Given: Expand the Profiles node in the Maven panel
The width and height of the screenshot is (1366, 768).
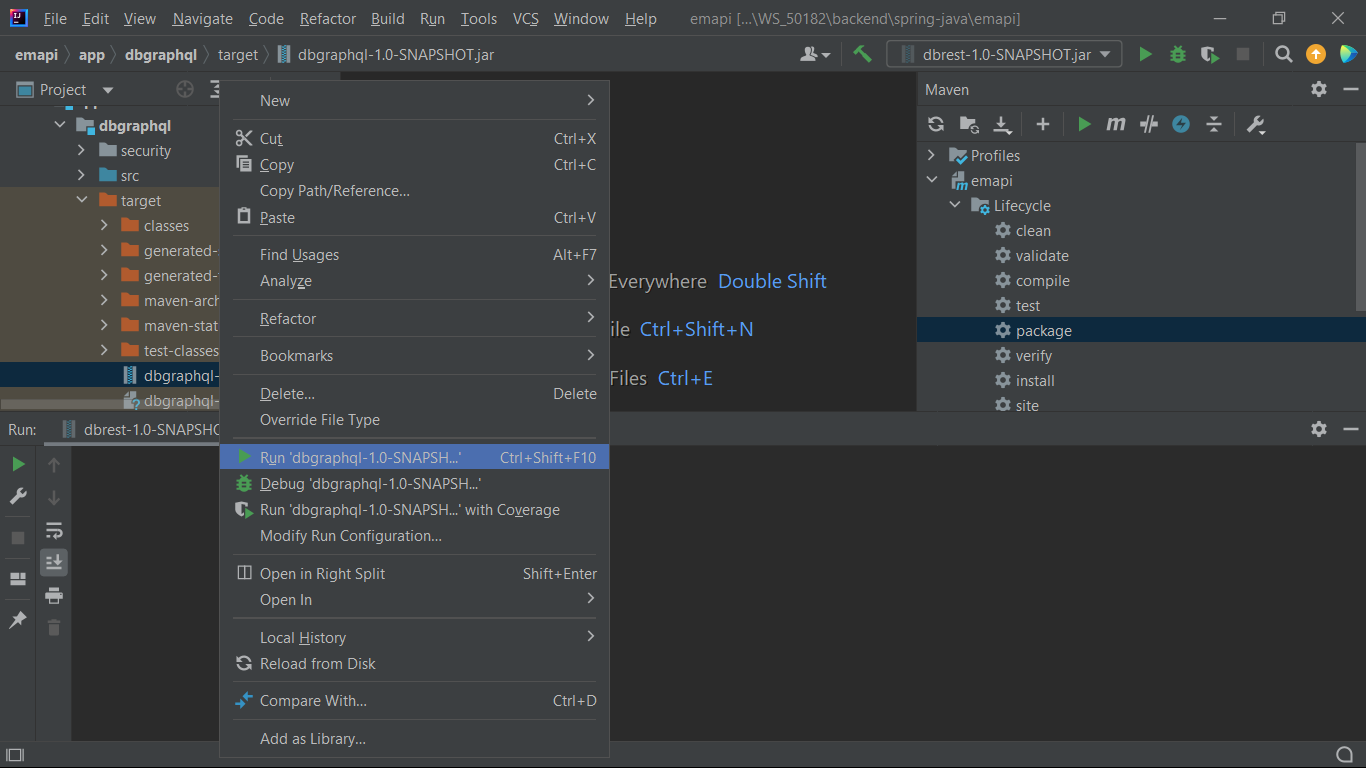Looking at the screenshot, I should point(932,156).
